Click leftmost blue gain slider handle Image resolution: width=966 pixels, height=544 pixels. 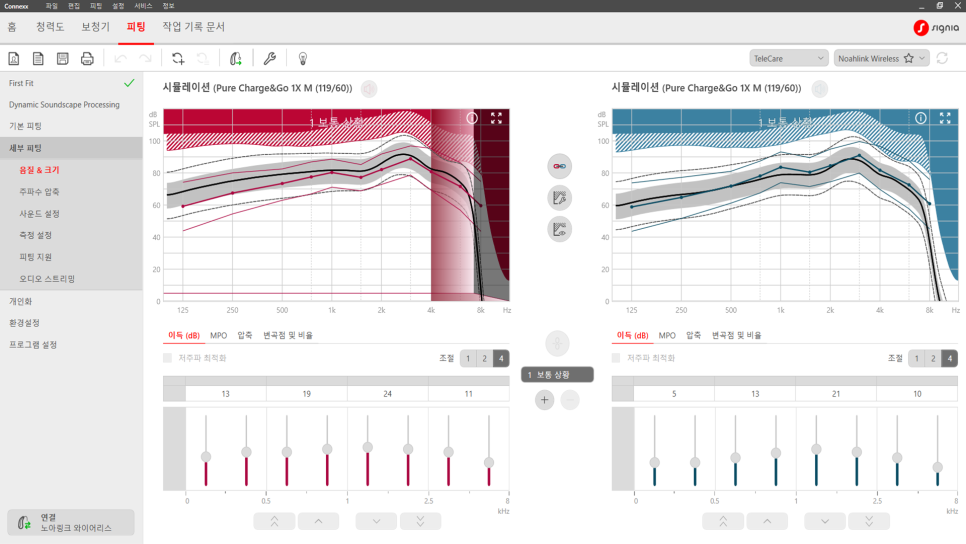[654, 463]
